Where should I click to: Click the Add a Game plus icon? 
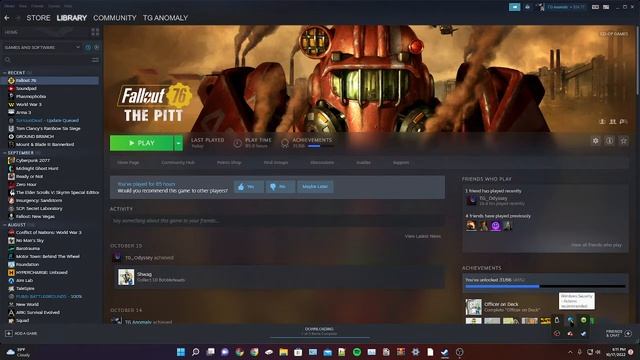pyautogui.click(x=9, y=333)
